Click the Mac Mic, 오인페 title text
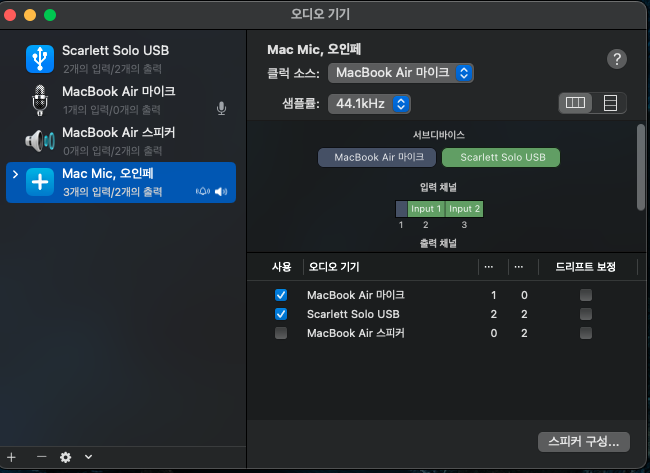The image size is (650, 473). point(314,50)
